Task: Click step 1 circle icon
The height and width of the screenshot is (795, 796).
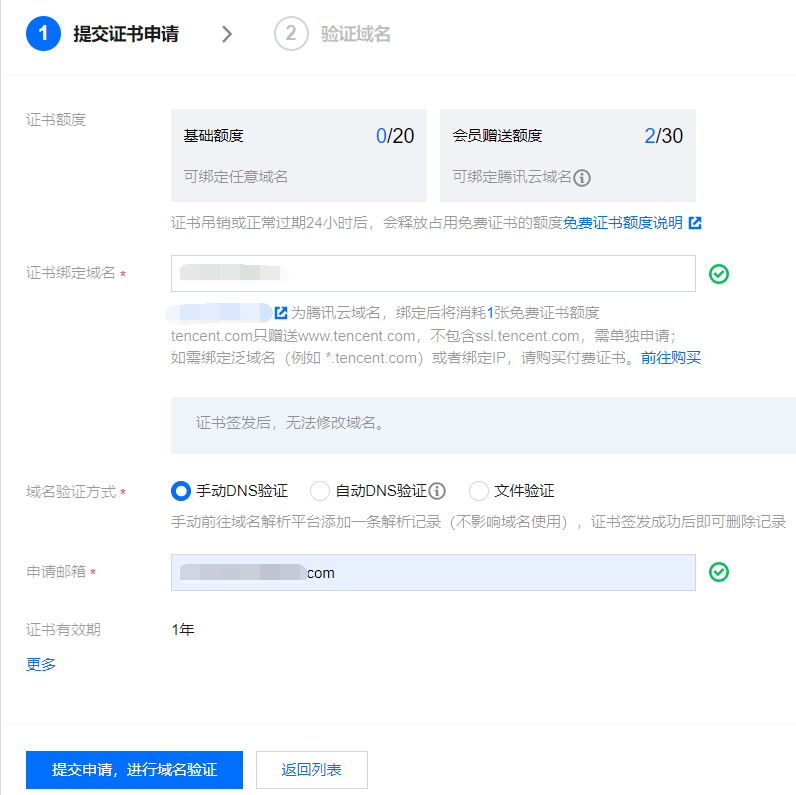Action: 43,34
